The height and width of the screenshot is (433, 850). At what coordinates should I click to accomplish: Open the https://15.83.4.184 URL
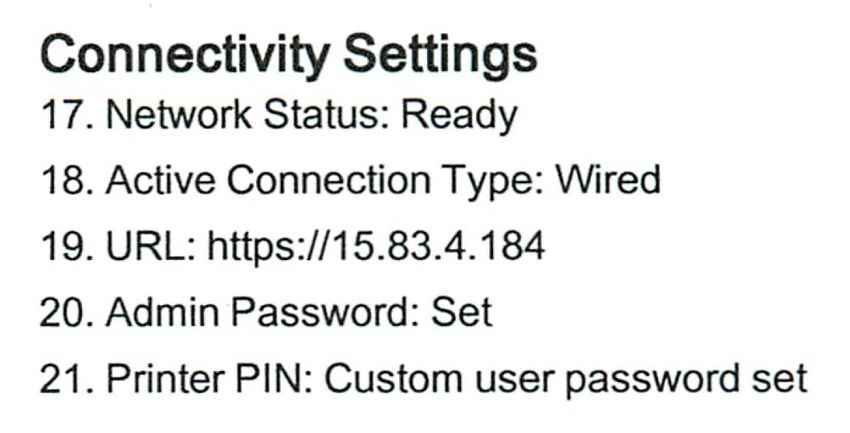376,248
